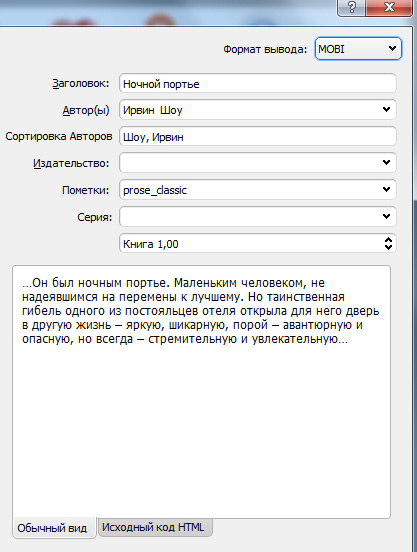
Task: Expand the Издательство dropdown arrow
Action: (386, 162)
